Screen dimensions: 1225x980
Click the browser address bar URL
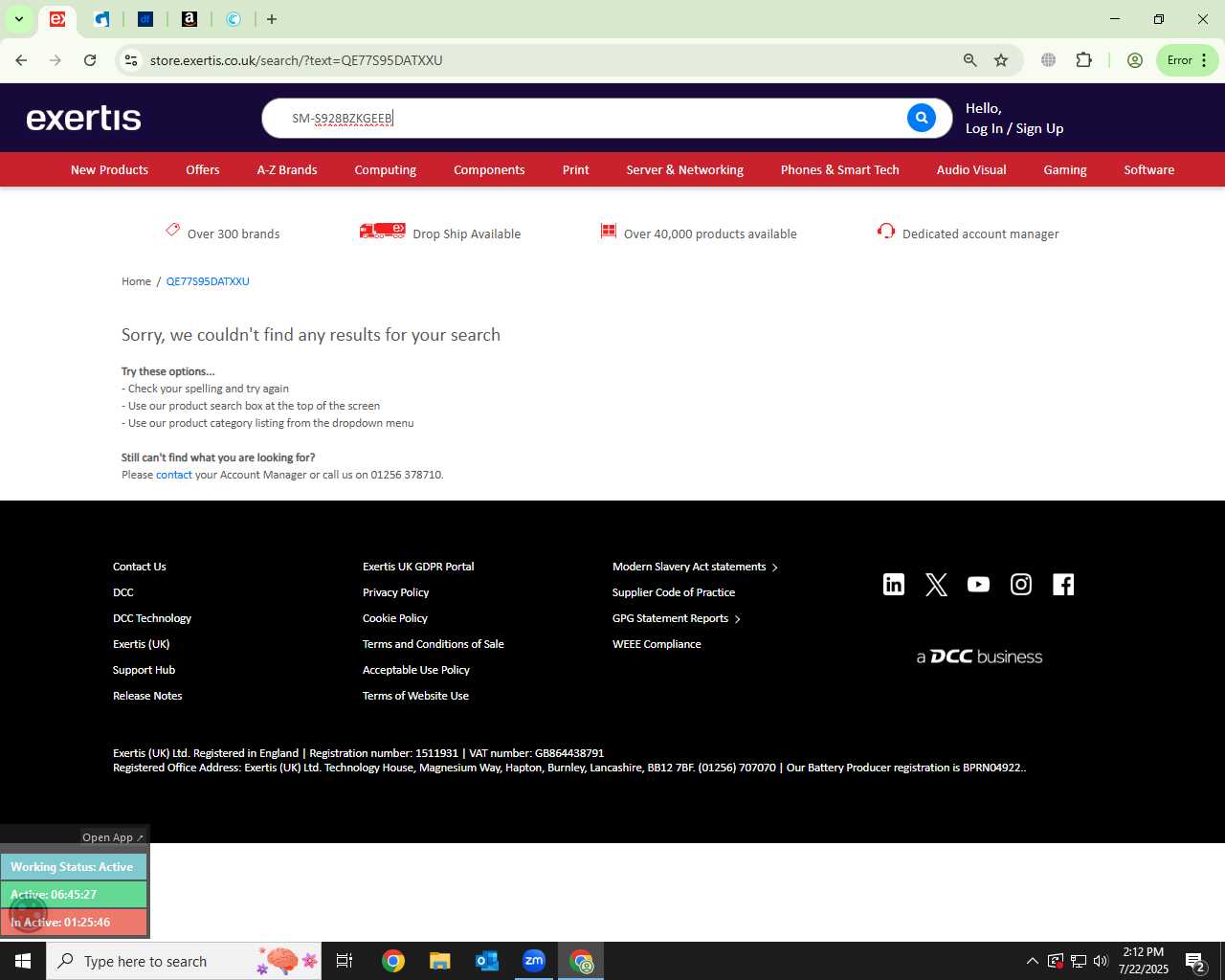(x=297, y=60)
